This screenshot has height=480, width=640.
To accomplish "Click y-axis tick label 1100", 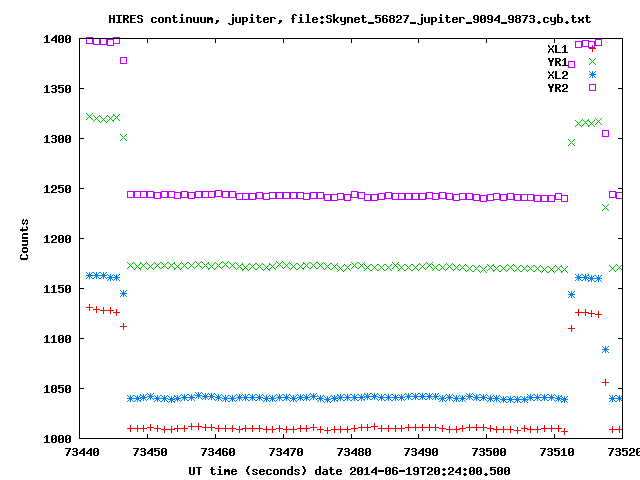I will 57,339.
